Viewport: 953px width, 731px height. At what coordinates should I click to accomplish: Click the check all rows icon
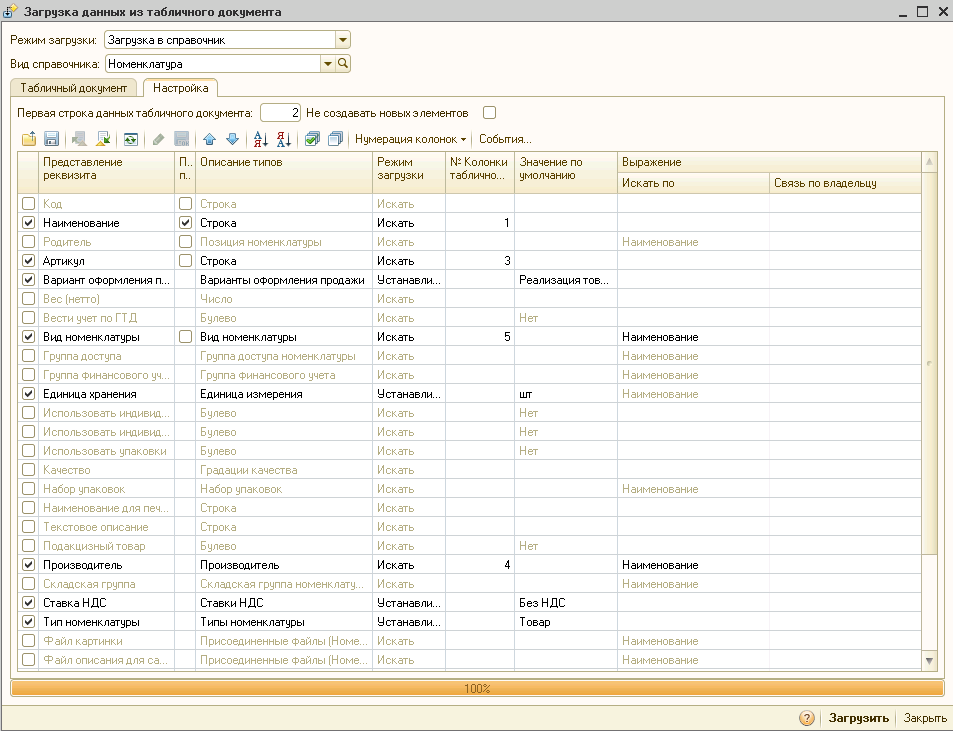312,139
